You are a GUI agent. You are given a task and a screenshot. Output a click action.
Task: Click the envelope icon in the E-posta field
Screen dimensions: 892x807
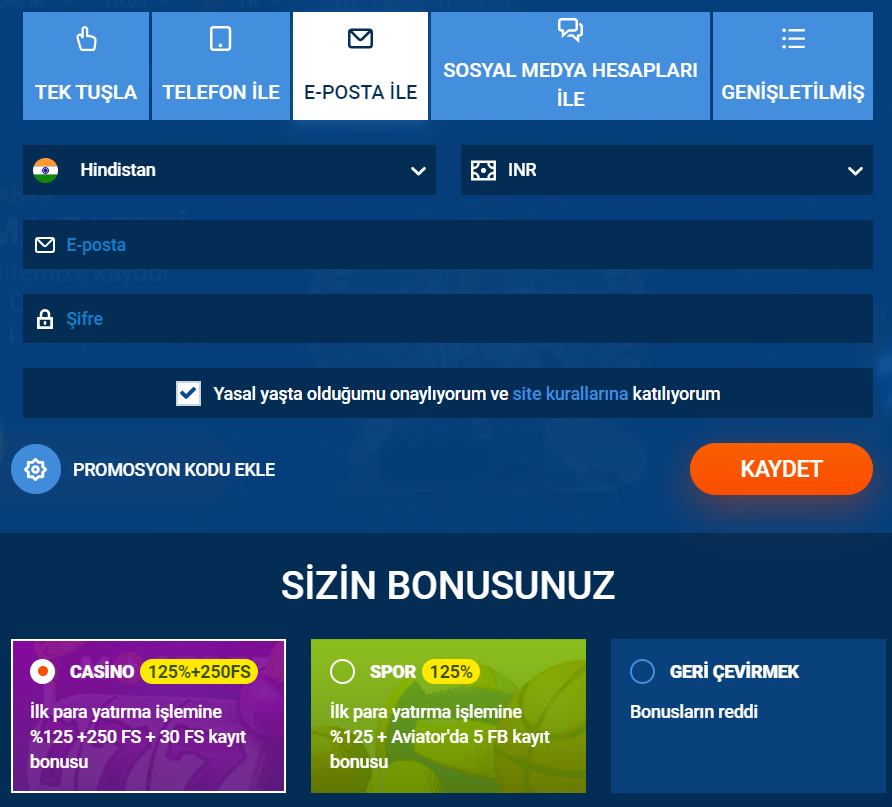[45, 245]
